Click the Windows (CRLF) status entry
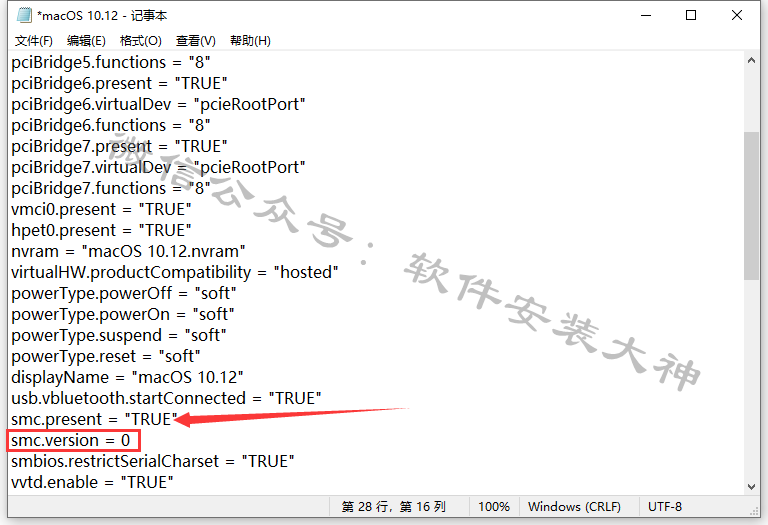This screenshot has height=525, width=768. (574, 507)
